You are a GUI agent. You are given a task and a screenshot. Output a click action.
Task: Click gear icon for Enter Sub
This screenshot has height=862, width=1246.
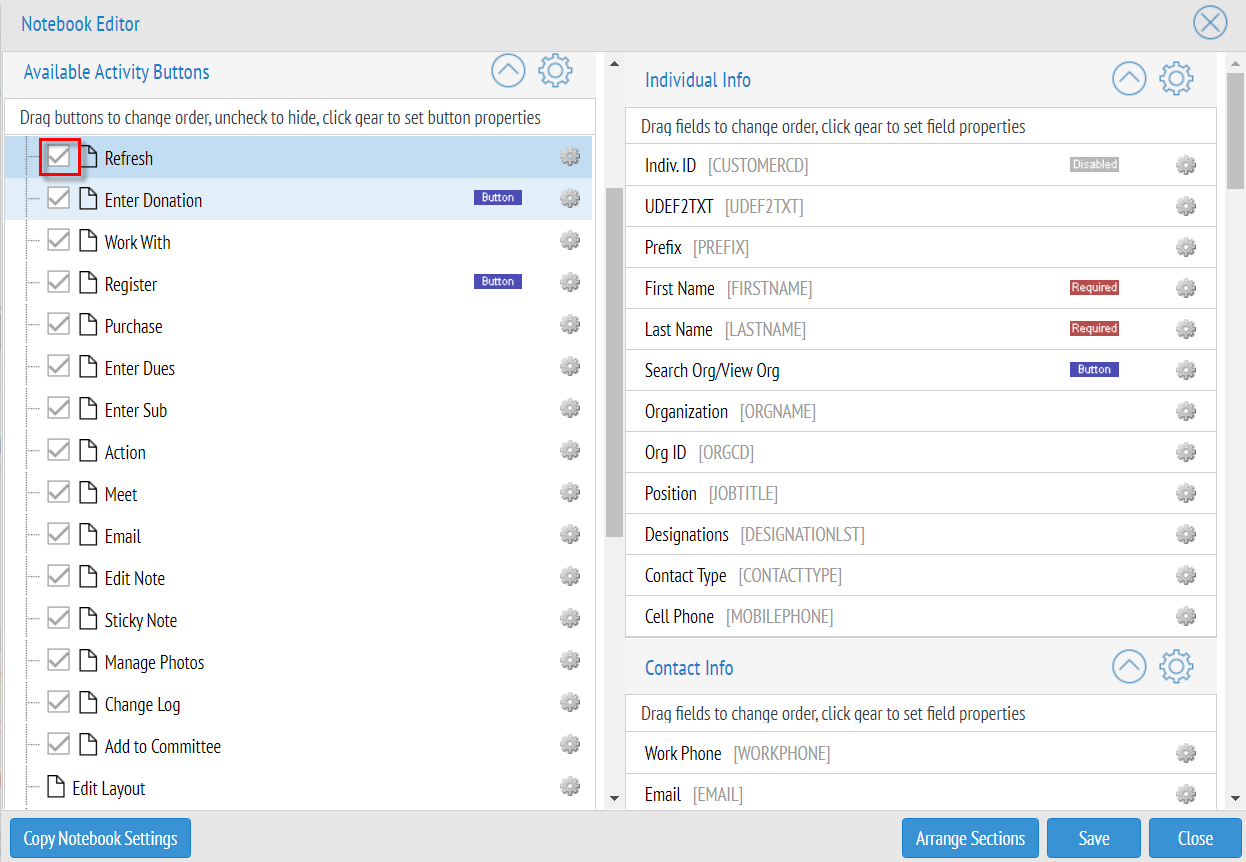pyautogui.click(x=570, y=409)
